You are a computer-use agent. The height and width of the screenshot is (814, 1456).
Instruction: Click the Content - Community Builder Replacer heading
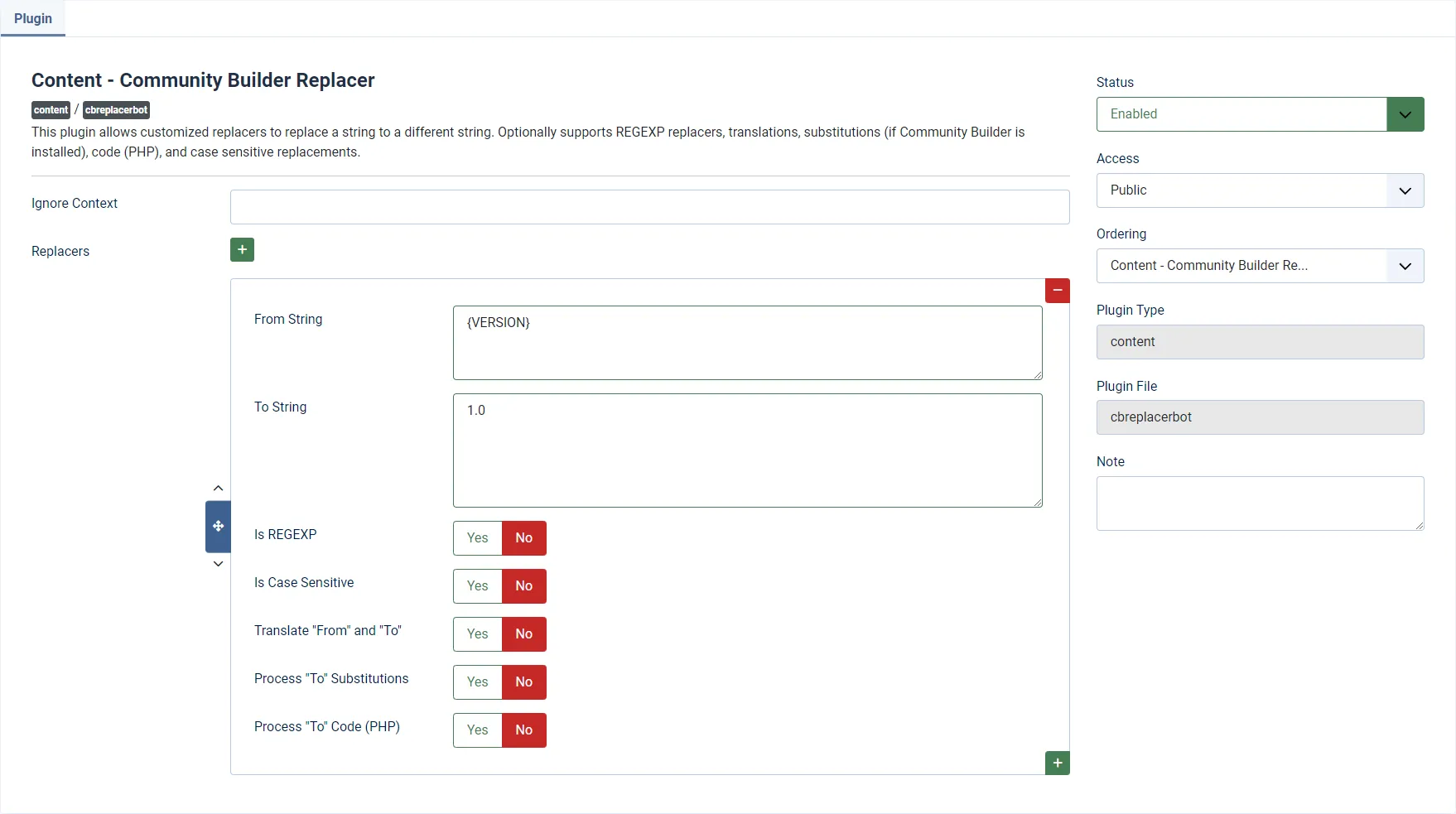(x=203, y=80)
